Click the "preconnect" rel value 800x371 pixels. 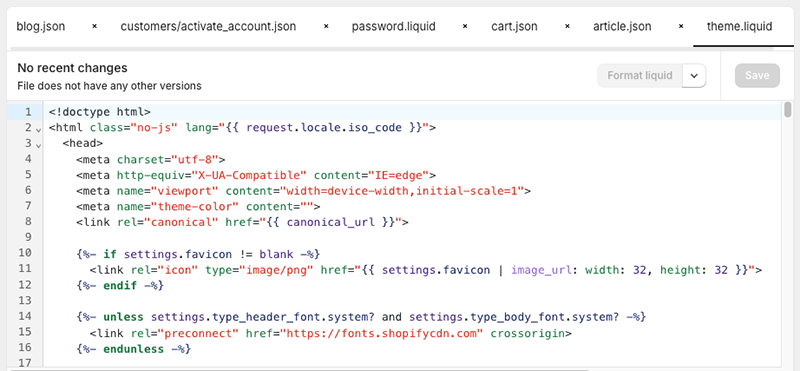click(198, 333)
